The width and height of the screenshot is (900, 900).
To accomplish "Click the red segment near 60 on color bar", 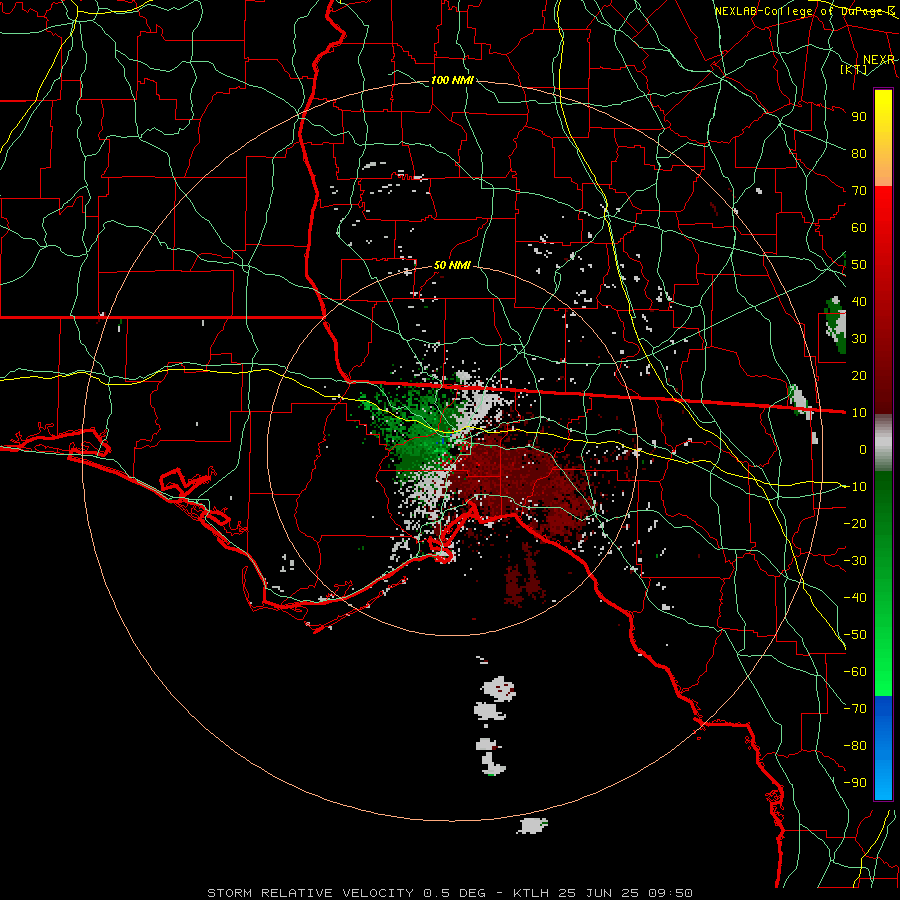I will coord(883,227).
